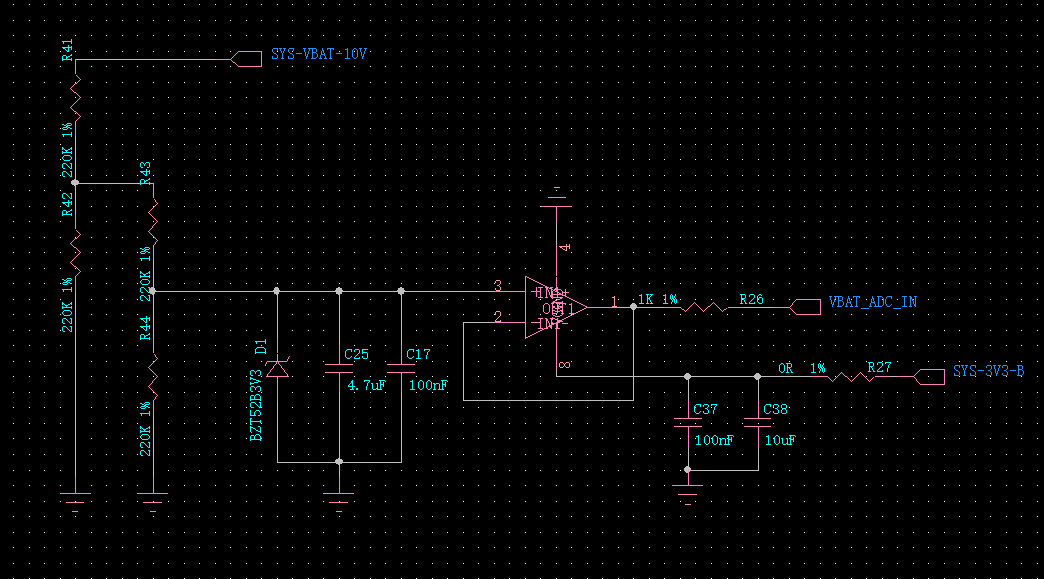Select resistor R42 symbol

tap(75, 250)
